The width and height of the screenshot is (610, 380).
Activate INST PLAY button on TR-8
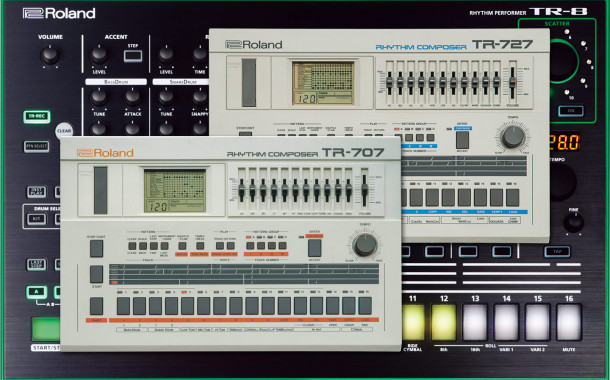pyautogui.click(x=37, y=192)
